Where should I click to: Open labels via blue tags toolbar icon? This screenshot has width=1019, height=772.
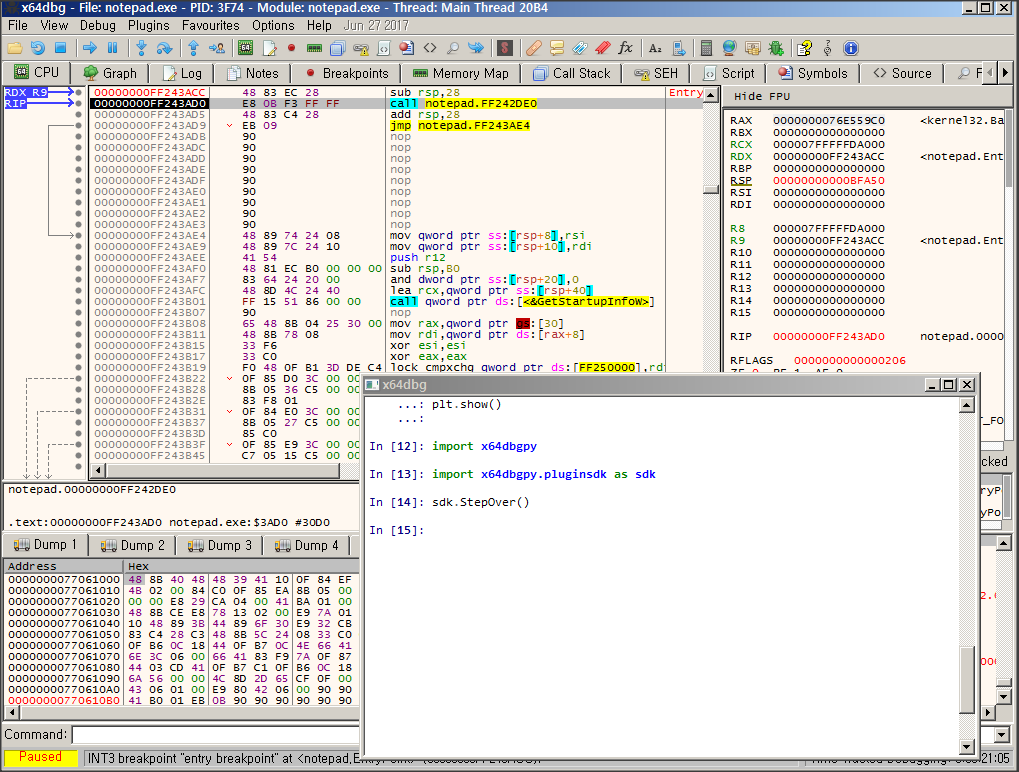pyautogui.click(x=580, y=48)
